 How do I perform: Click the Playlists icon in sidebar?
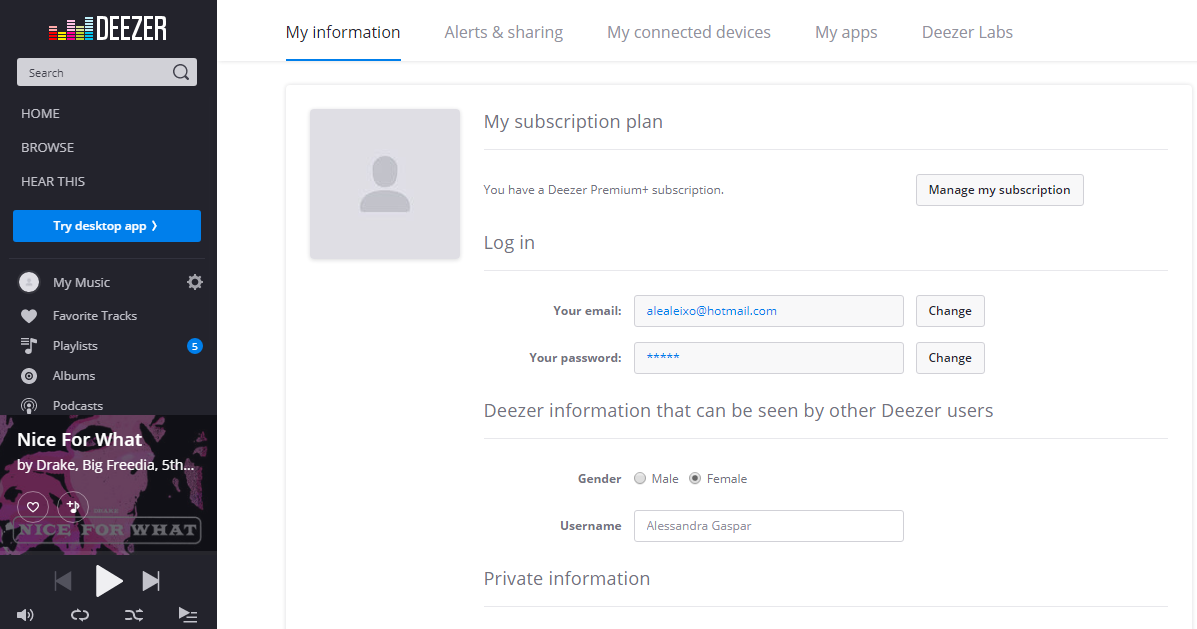(29, 346)
